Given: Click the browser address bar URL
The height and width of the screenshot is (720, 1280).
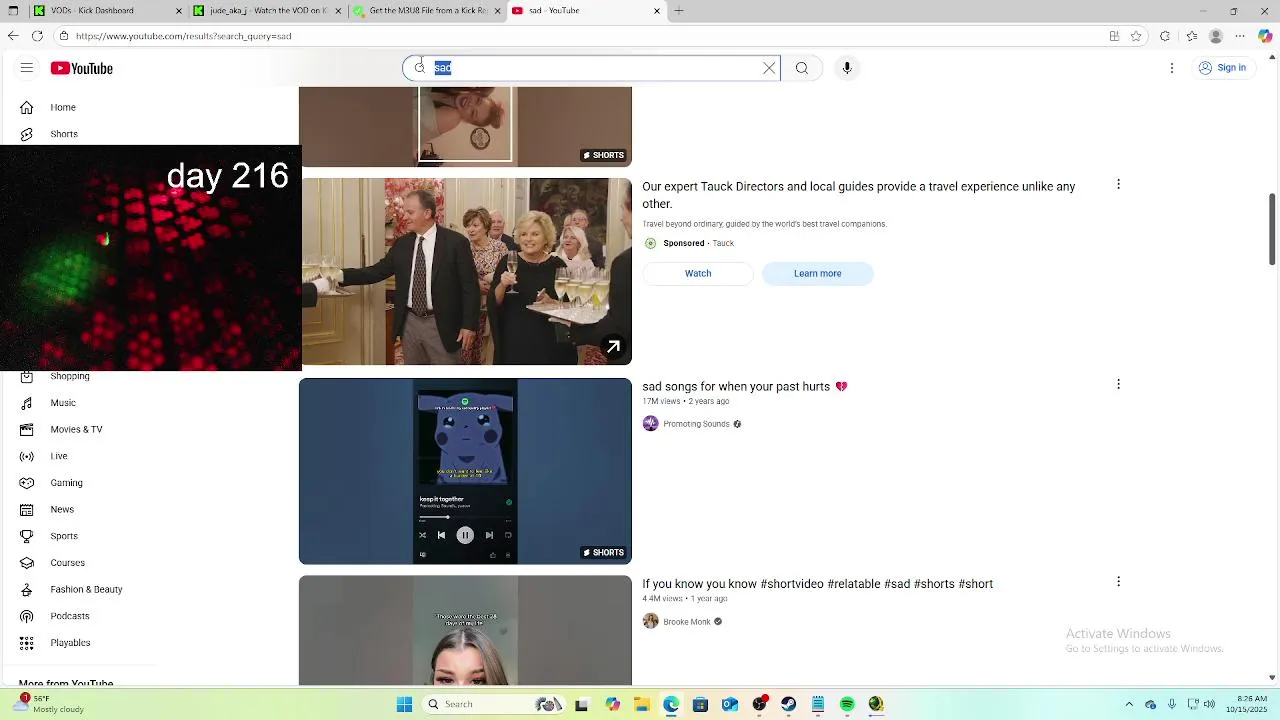Looking at the screenshot, I should 183,36.
